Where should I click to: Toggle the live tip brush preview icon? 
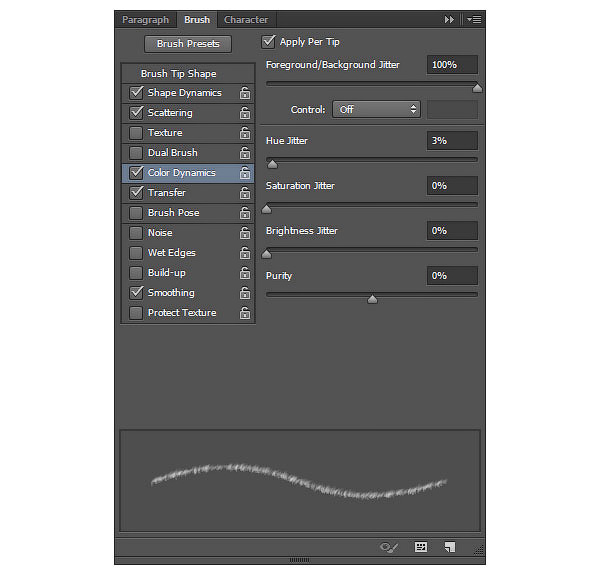coord(389,547)
